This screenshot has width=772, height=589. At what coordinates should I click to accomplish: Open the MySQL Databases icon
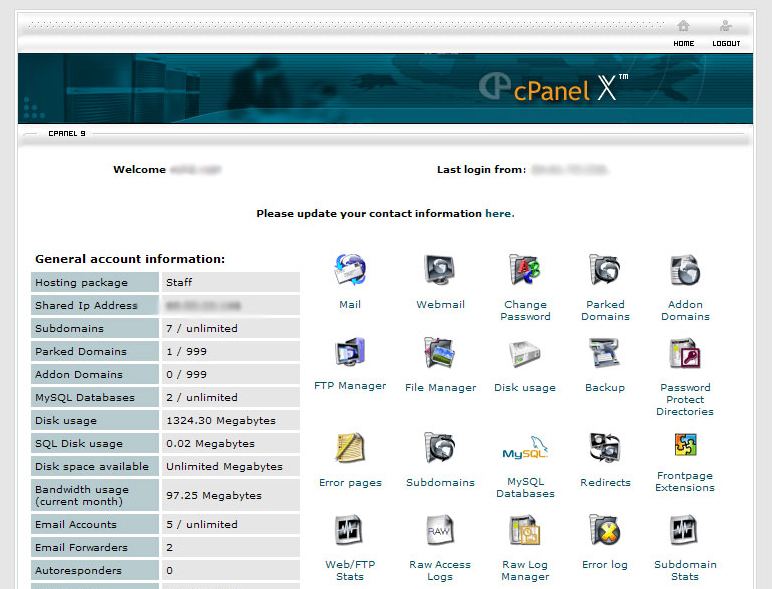coord(525,451)
